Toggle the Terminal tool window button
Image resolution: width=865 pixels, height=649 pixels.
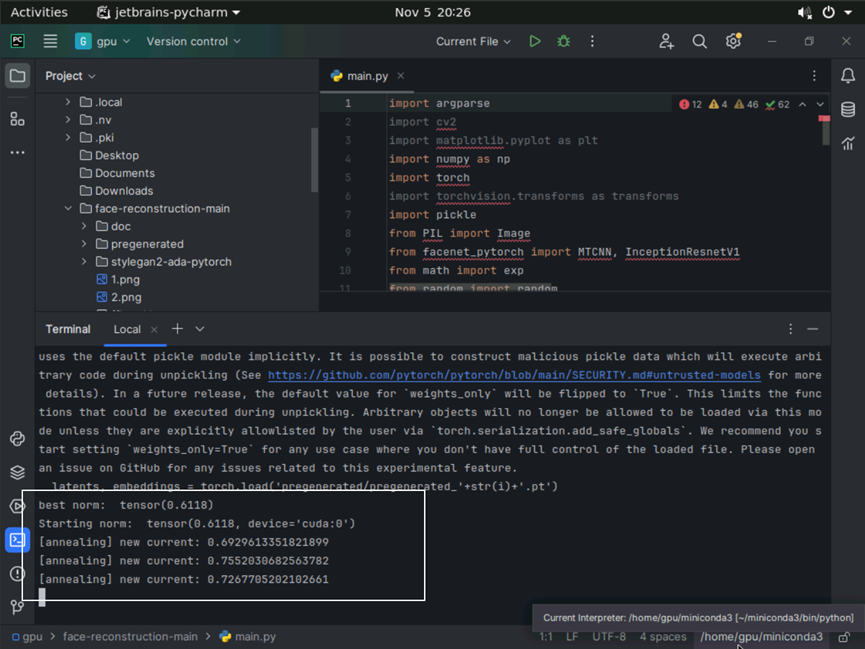click(x=17, y=540)
